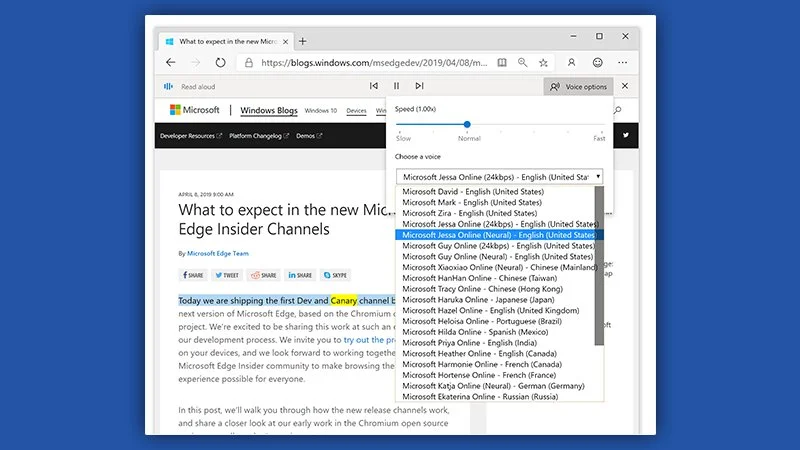Click the Microsoft logo

tap(194, 110)
